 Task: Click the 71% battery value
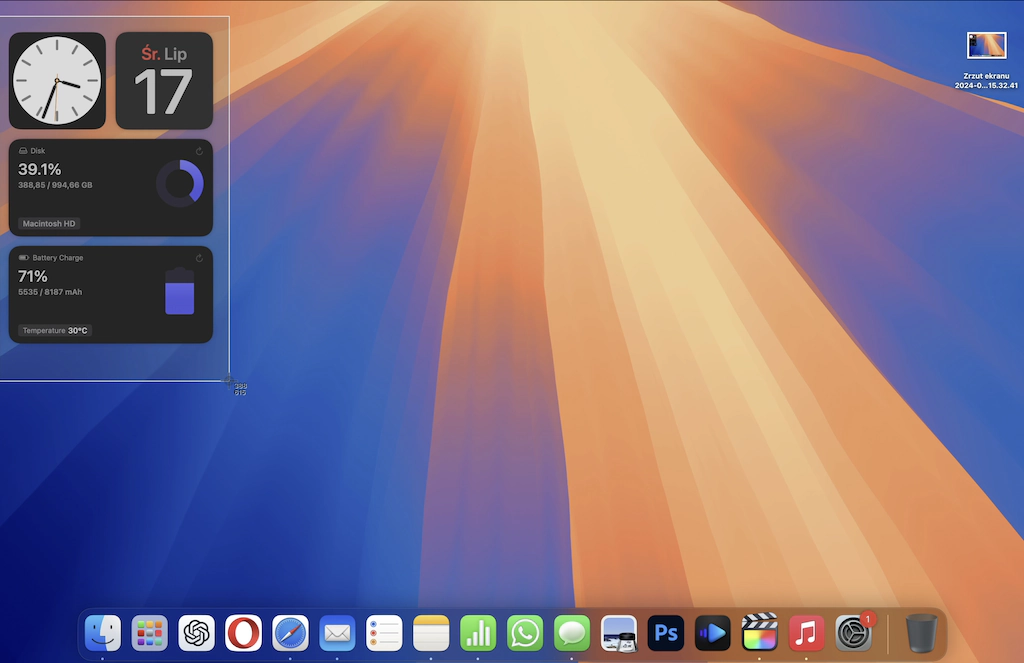(33, 276)
